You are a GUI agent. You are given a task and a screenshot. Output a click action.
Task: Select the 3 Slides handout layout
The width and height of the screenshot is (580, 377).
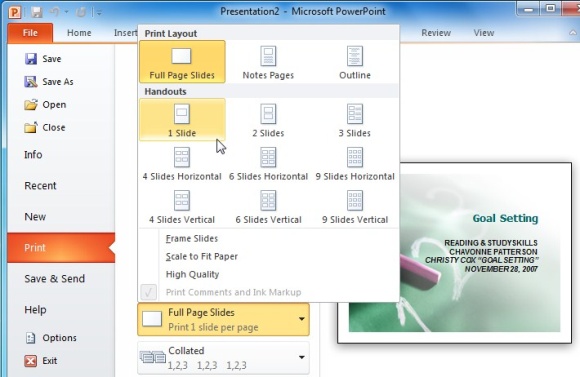tap(355, 120)
